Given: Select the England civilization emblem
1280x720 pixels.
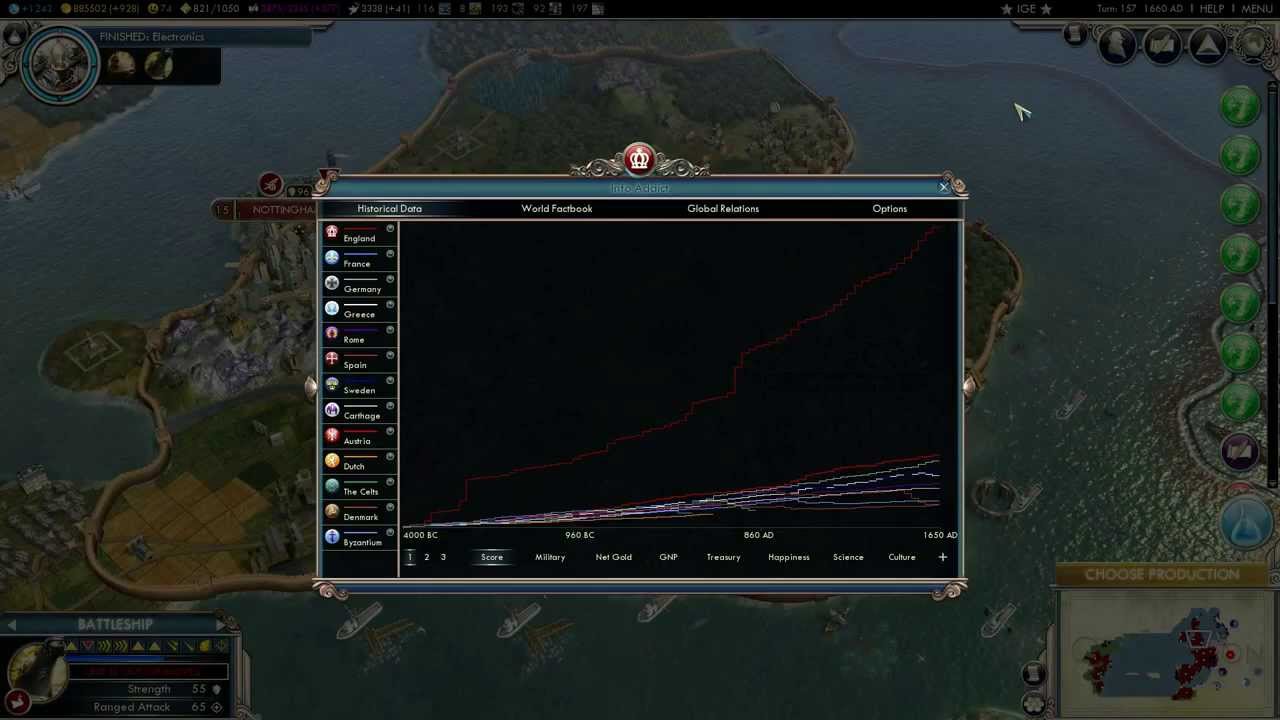Looking at the screenshot, I should pyautogui.click(x=332, y=232).
